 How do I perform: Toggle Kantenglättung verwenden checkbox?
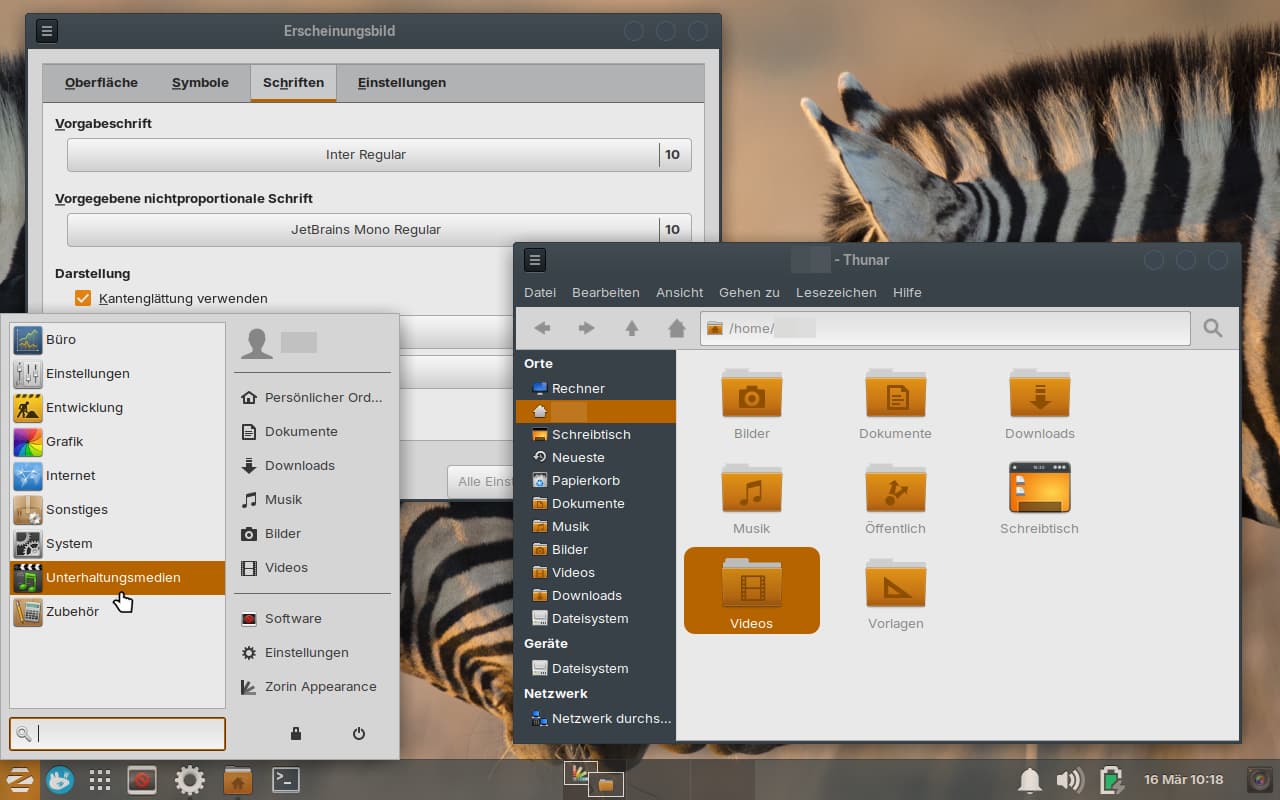point(83,298)
